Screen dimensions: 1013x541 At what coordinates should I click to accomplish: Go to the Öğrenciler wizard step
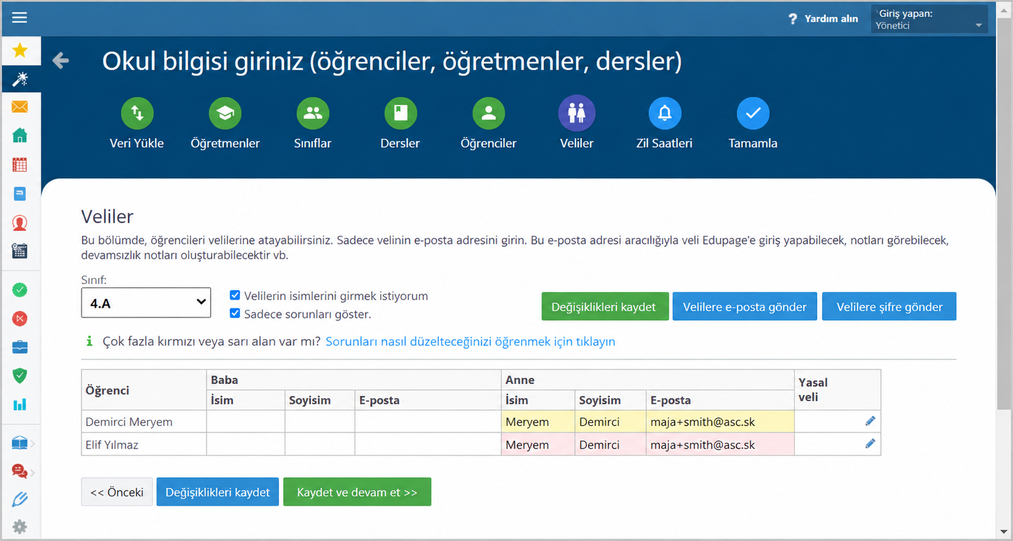coord(488,124)
